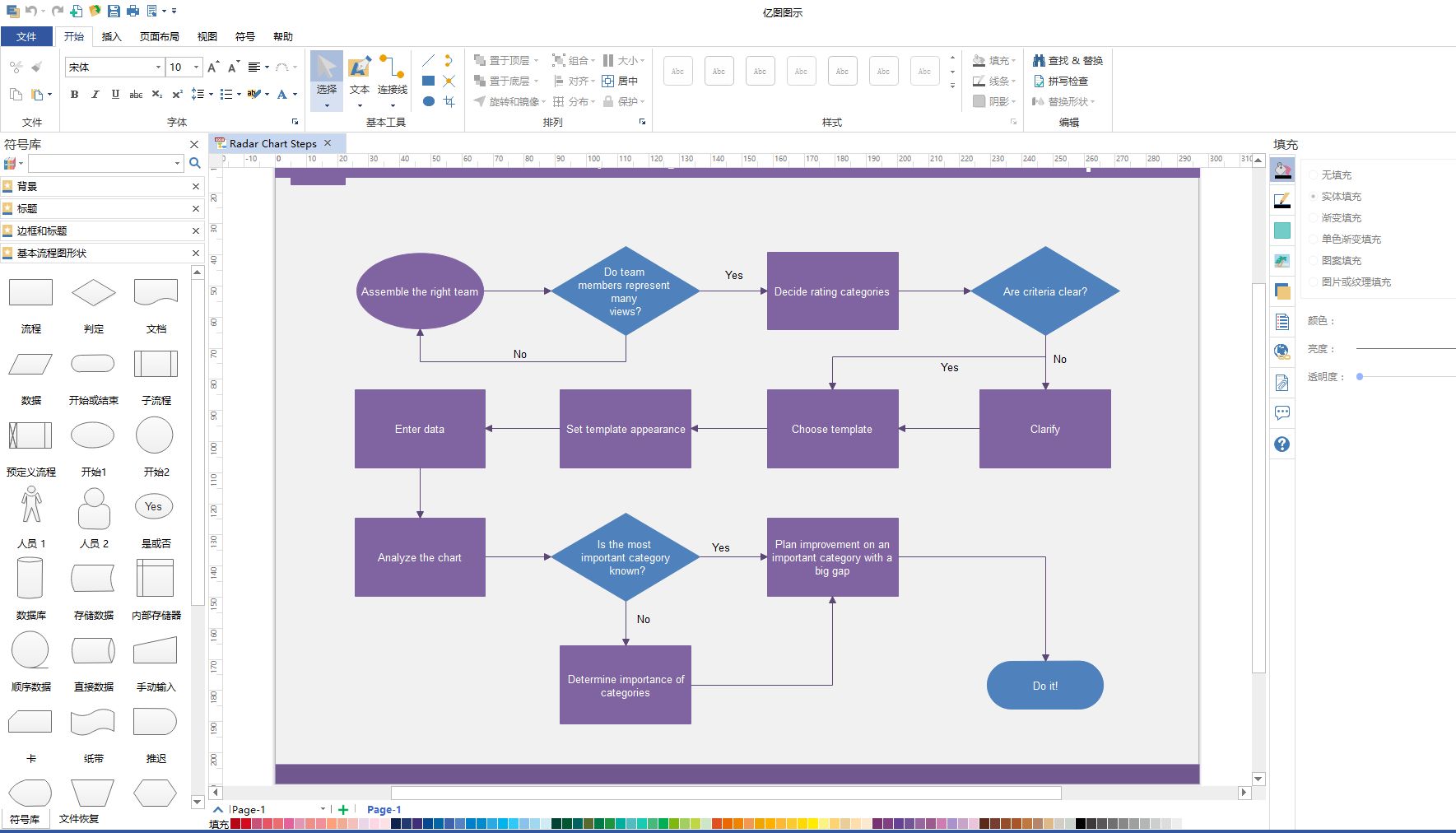Open the Page-1 page selector dropdown
Image resolution: width=1456 pixels, height=833 pixels.
[323, 810]
